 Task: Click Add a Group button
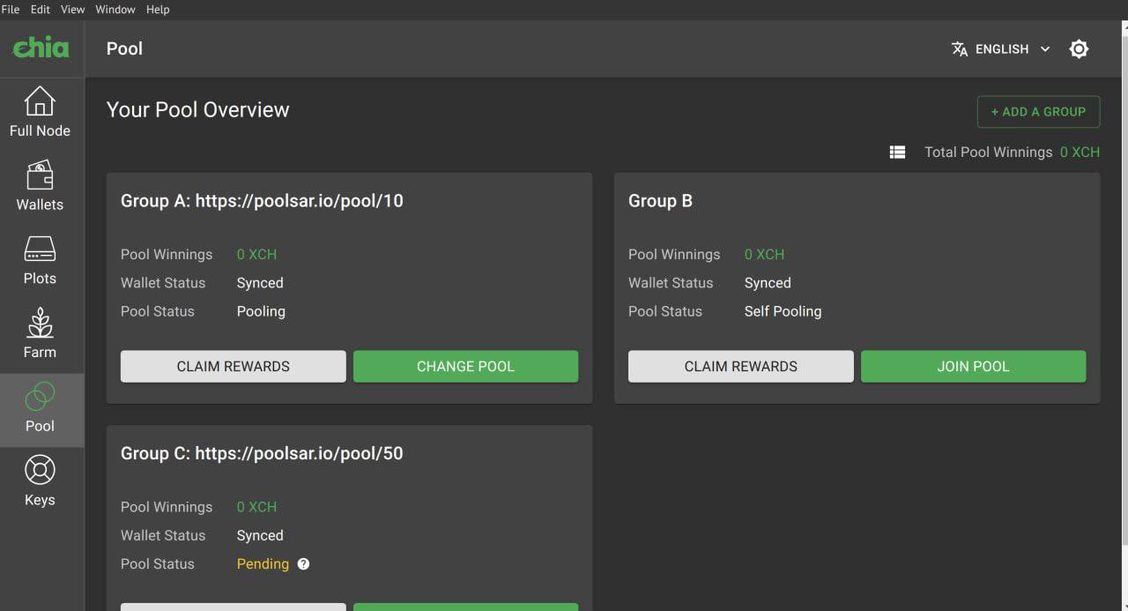coord(1038,112)
